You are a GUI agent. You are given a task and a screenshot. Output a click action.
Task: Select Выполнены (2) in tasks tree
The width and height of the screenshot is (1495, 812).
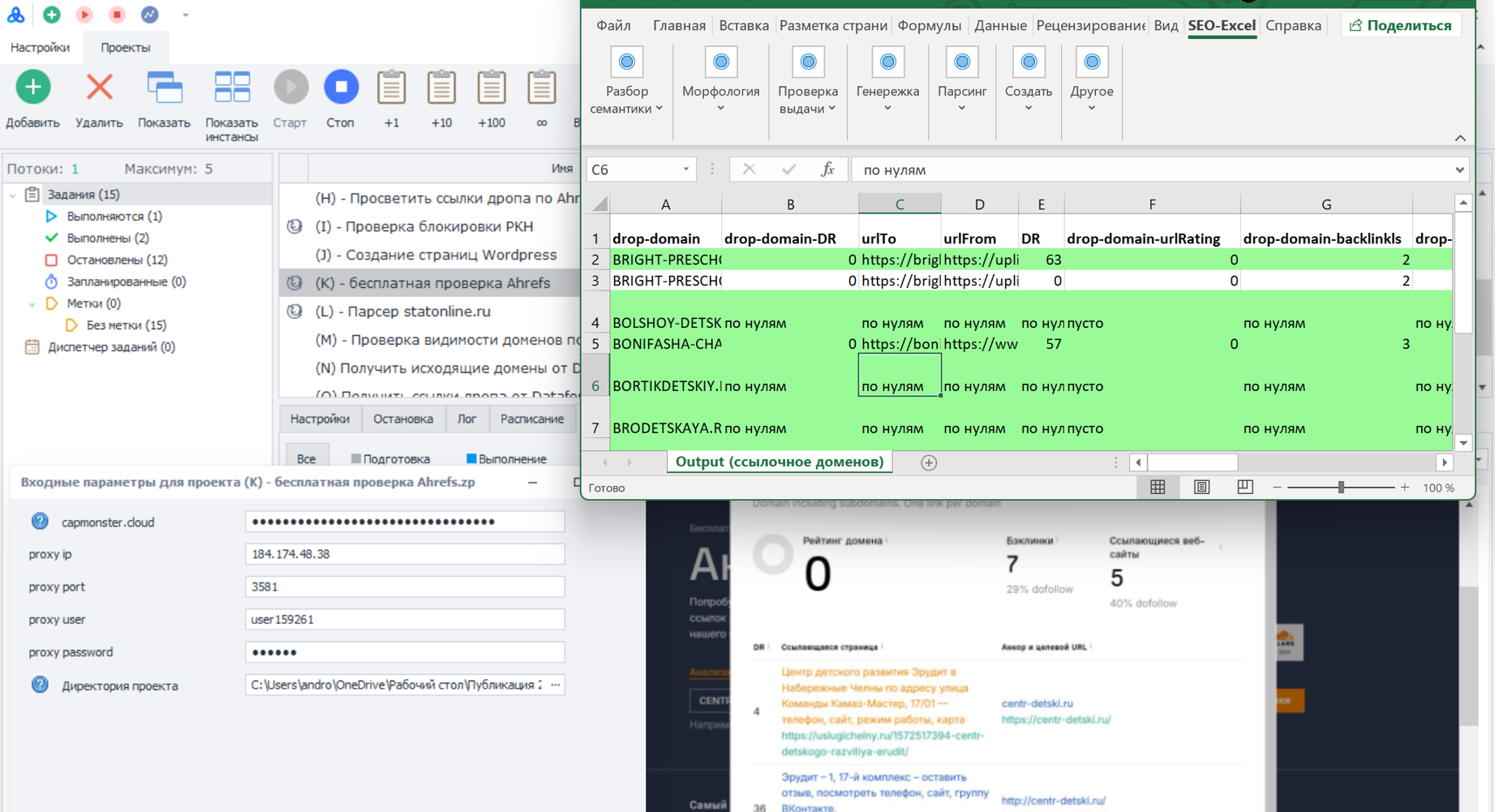click(x=108, y=238)
